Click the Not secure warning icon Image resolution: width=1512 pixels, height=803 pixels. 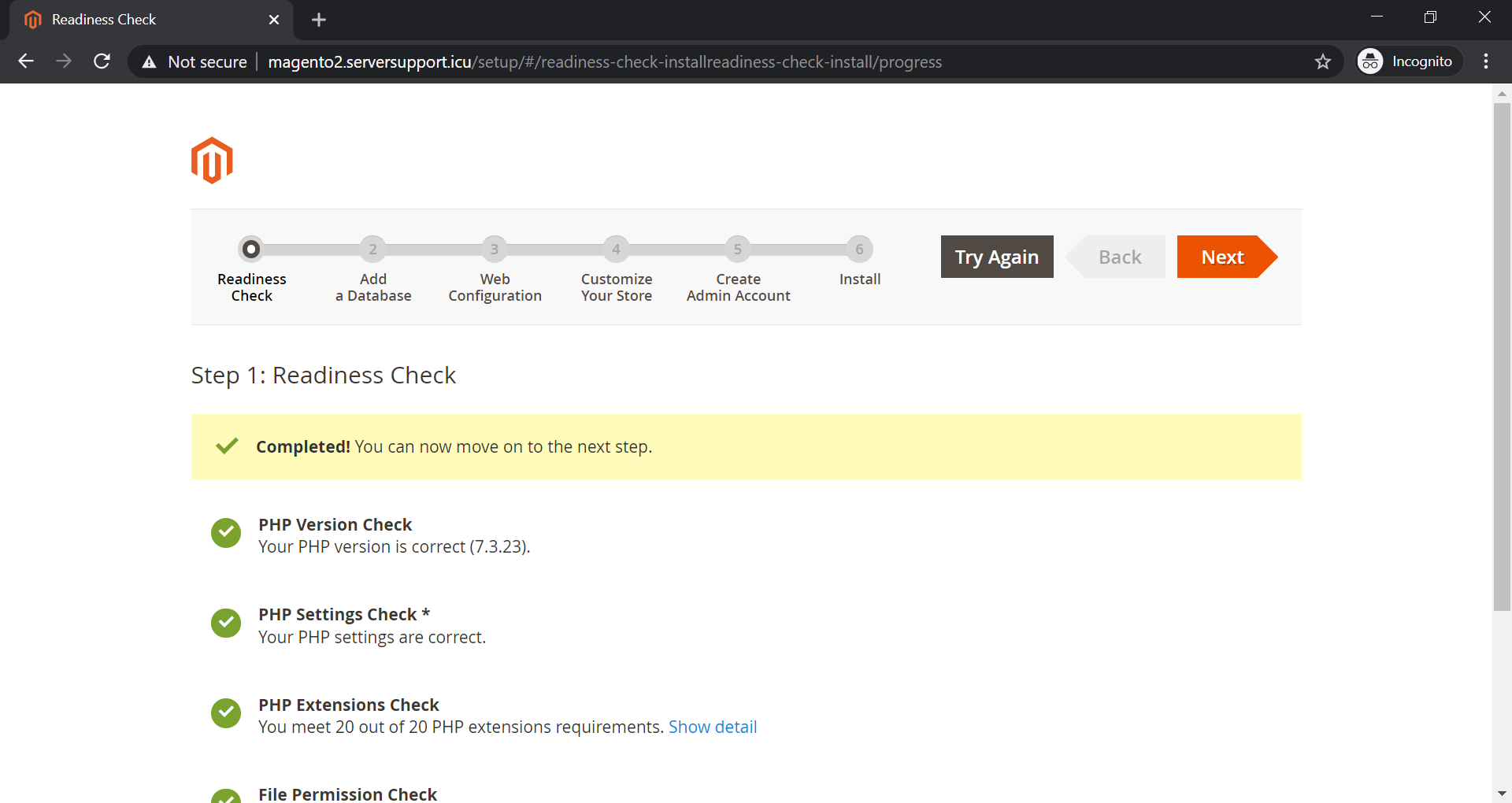149,61
